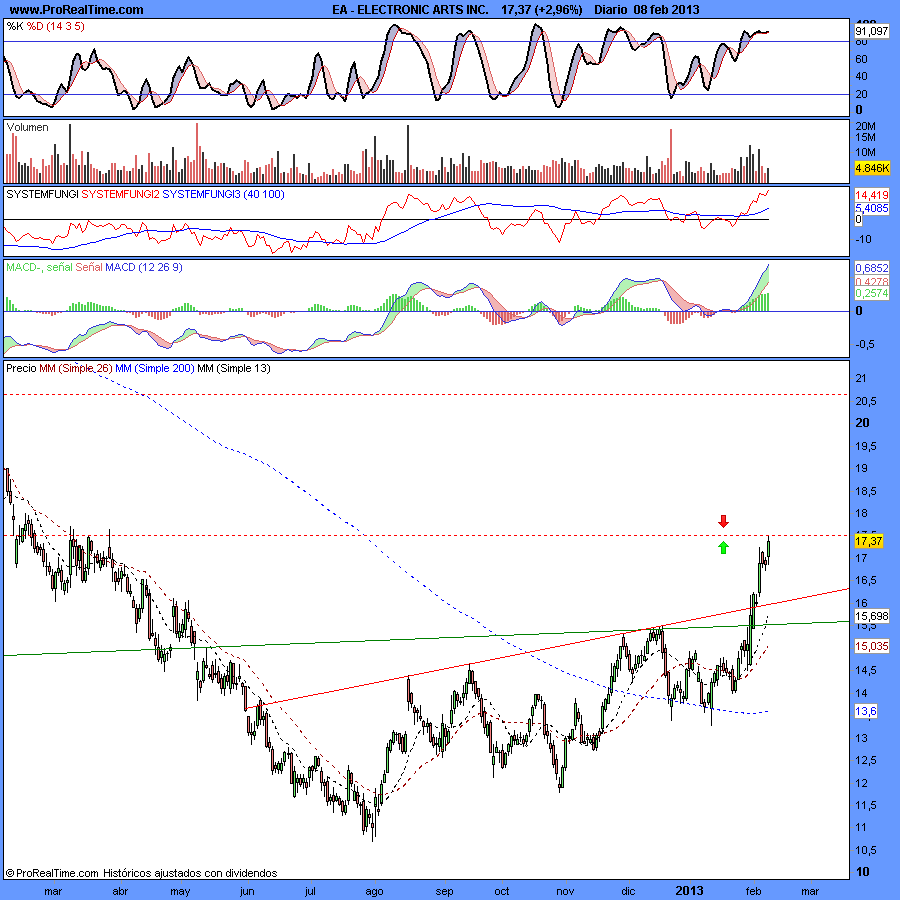
Task: Click the 2013 year label on time axis
Action: click(x=689, y=891)
